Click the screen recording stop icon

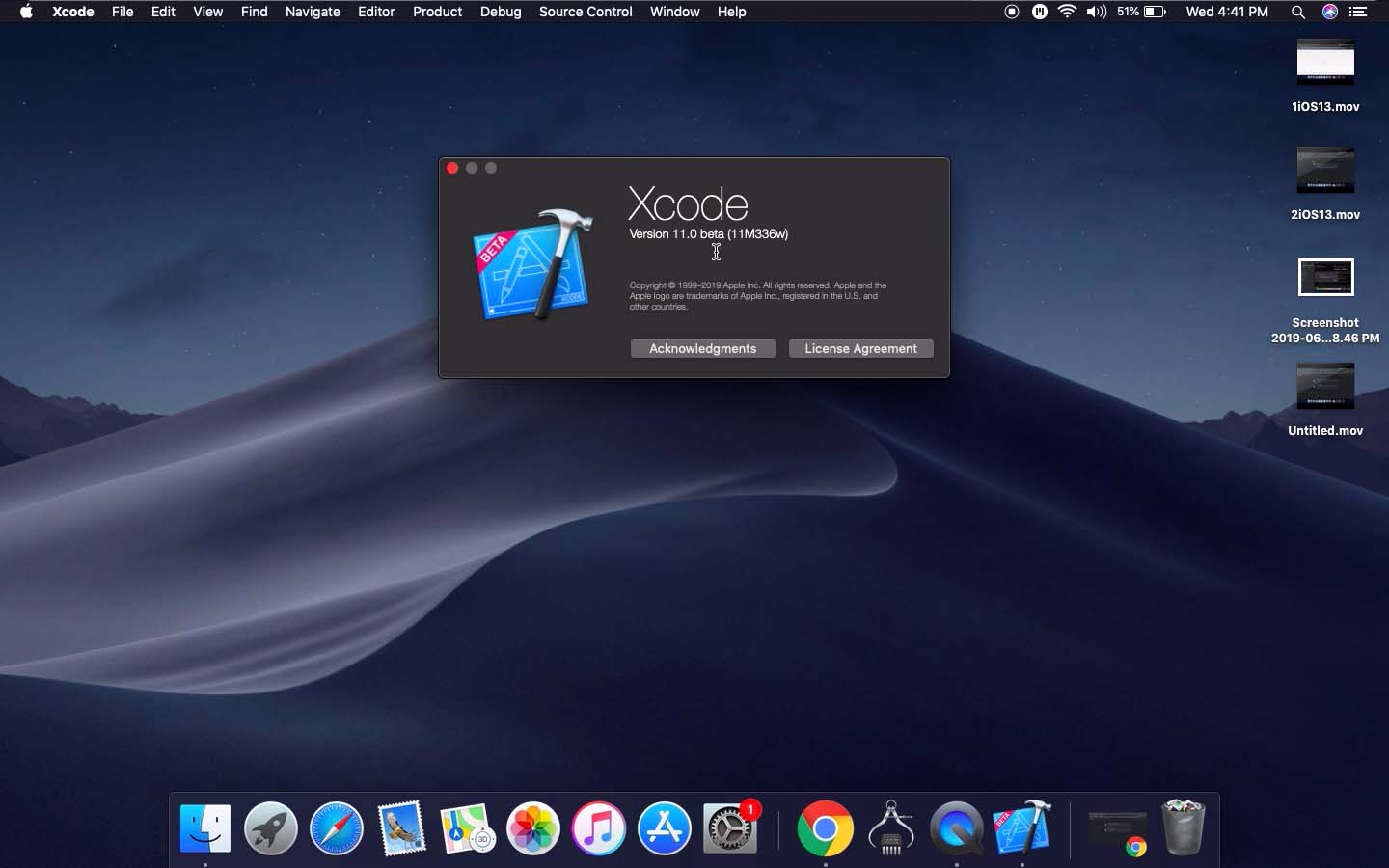pyautogui.click(x=1012, y=12)
